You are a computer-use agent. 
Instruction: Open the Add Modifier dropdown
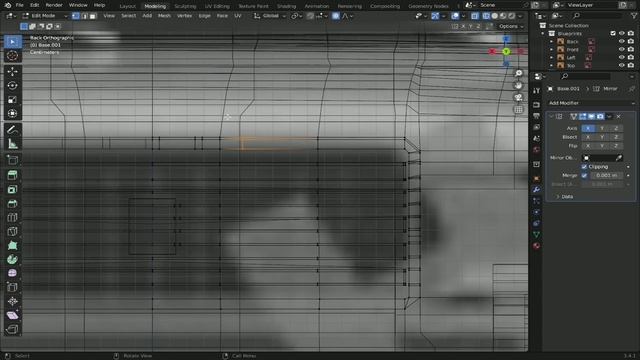point(591,103)
